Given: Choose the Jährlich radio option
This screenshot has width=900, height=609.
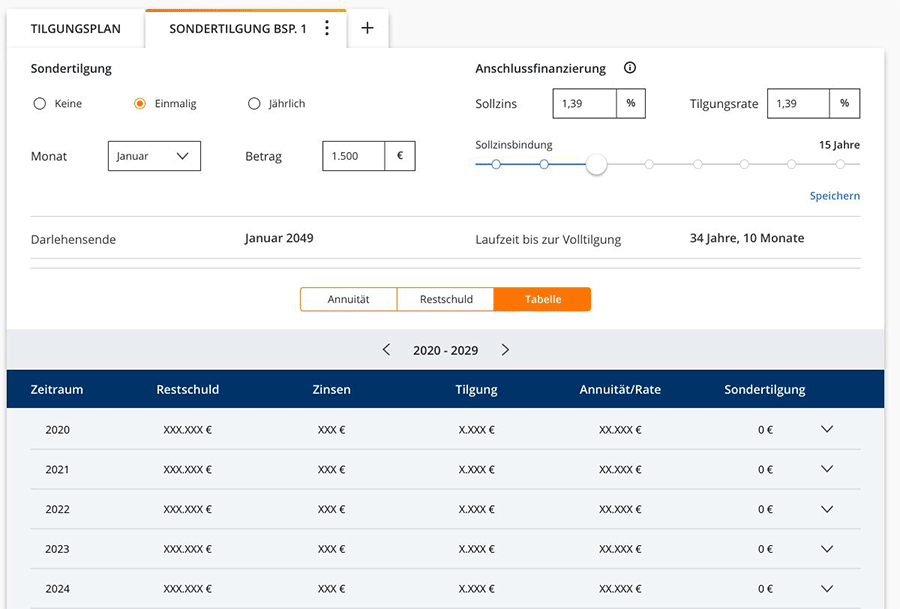Looking at the screenshot, I should click(254, 103).
